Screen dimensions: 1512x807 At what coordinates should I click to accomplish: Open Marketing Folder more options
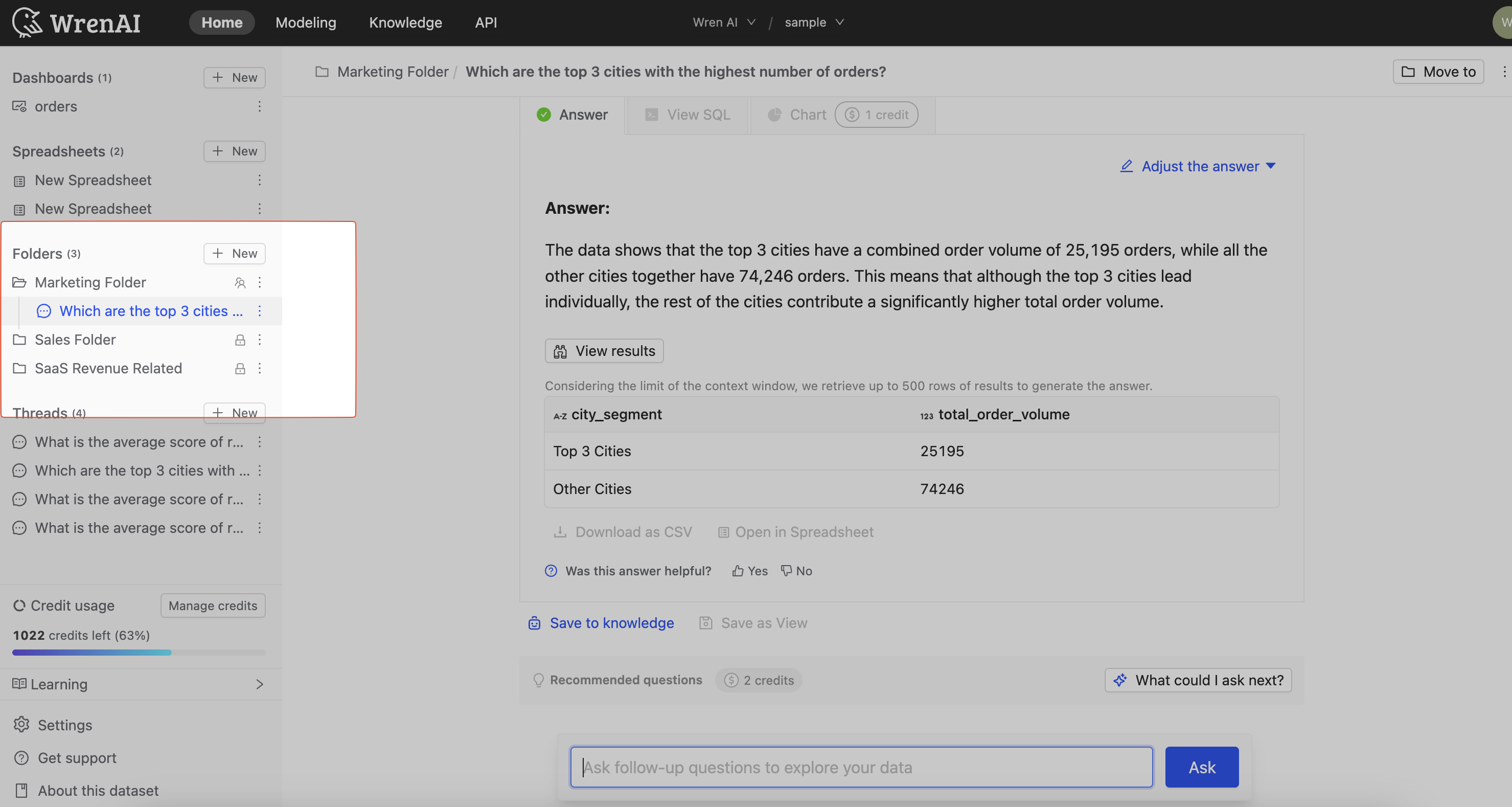point(260,282)
